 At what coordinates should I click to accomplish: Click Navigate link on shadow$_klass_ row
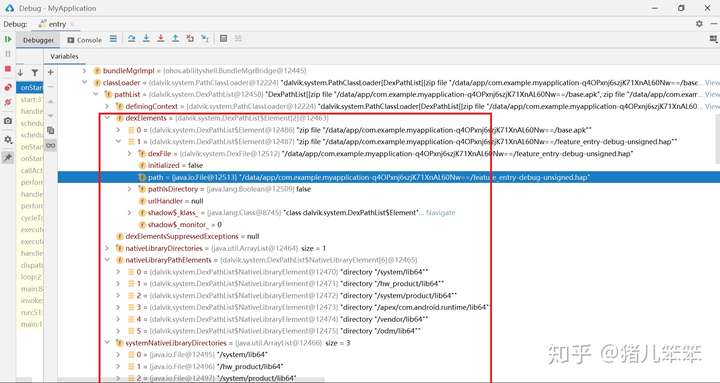click(440, 213)
